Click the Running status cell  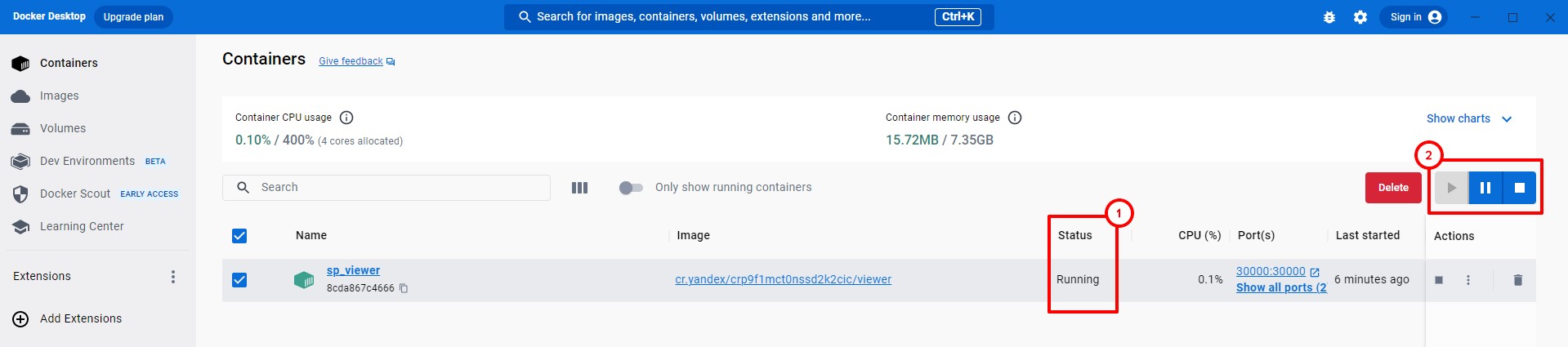point(1078,279)
